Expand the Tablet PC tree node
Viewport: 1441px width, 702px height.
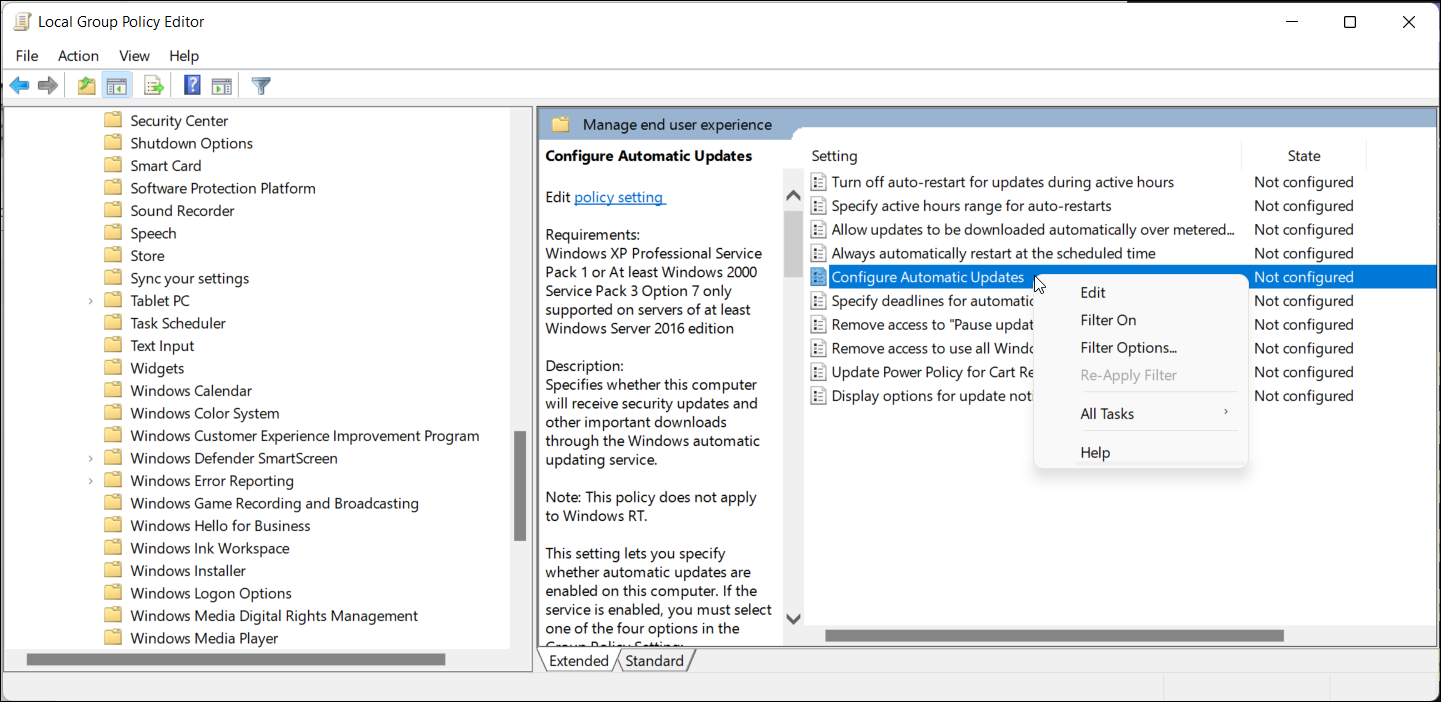click(x=90, y=300)
